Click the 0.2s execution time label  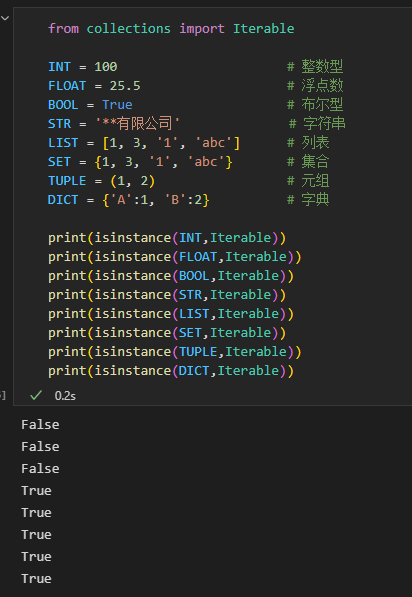(x=65, y=396)
